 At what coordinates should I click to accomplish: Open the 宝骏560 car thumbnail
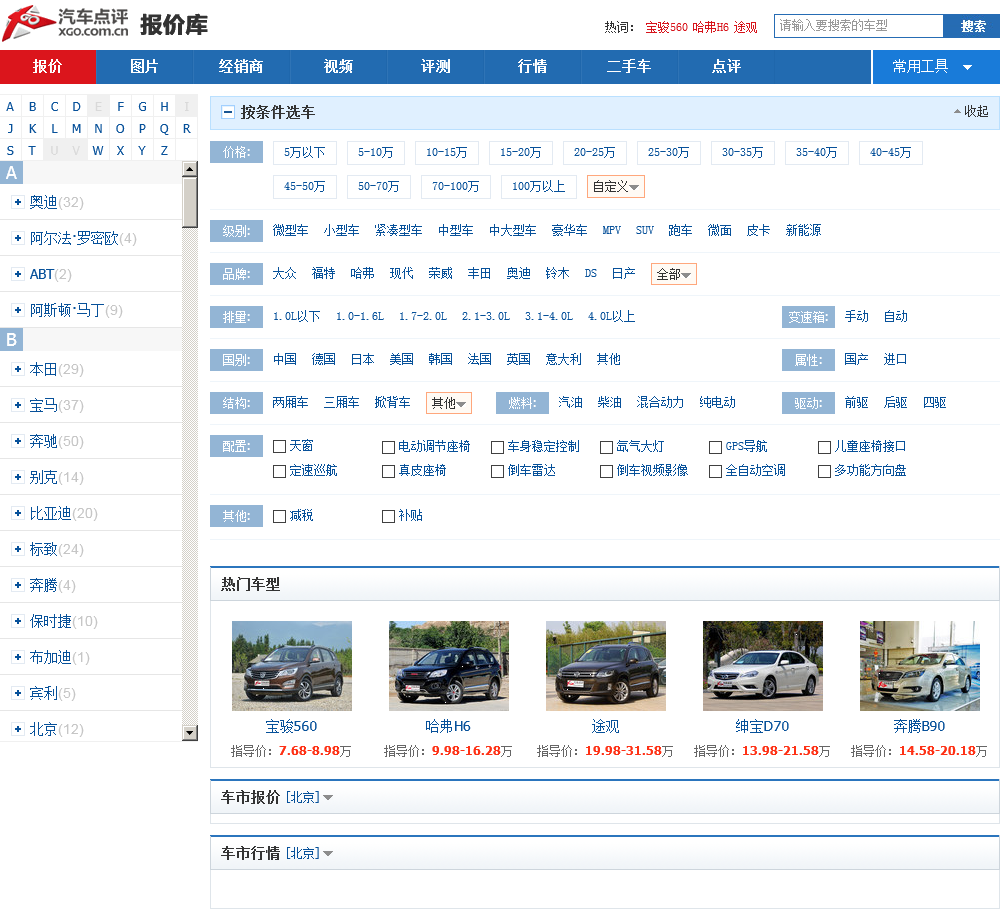291,666
